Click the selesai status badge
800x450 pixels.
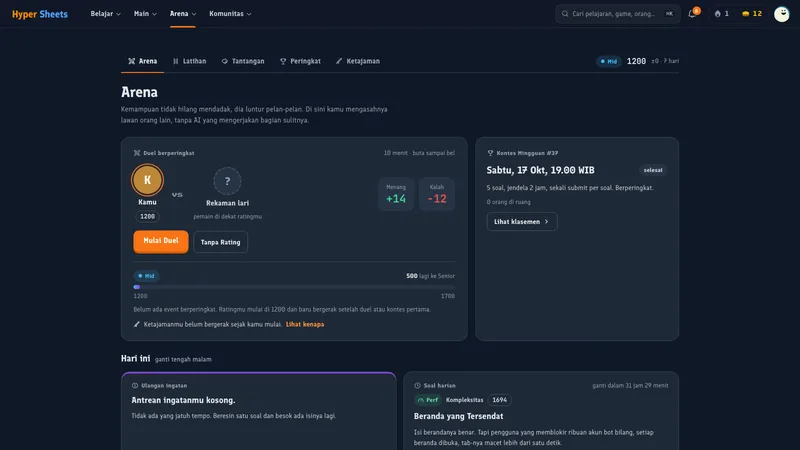653,170
